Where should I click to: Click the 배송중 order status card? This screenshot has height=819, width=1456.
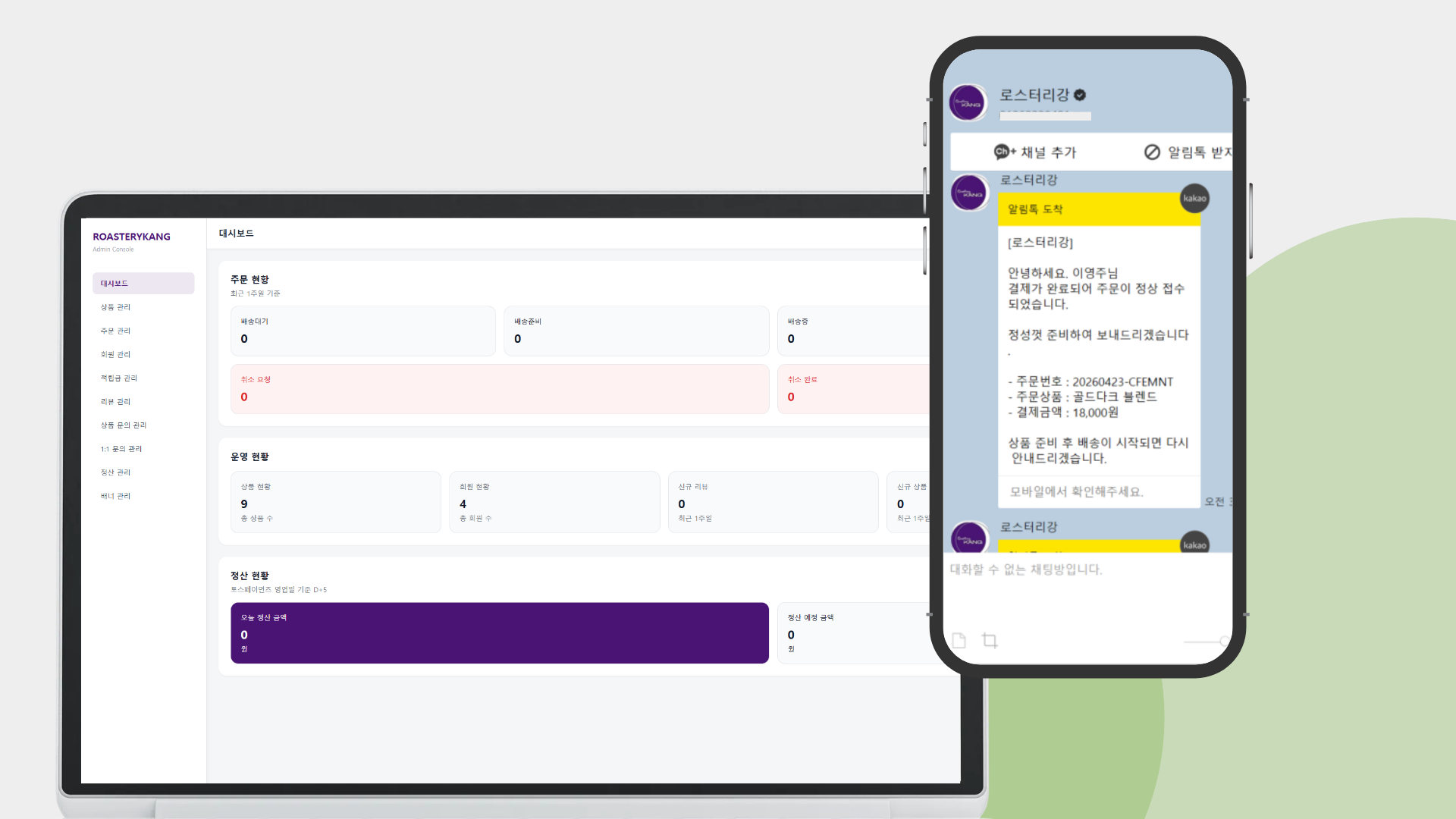point(853,331)
